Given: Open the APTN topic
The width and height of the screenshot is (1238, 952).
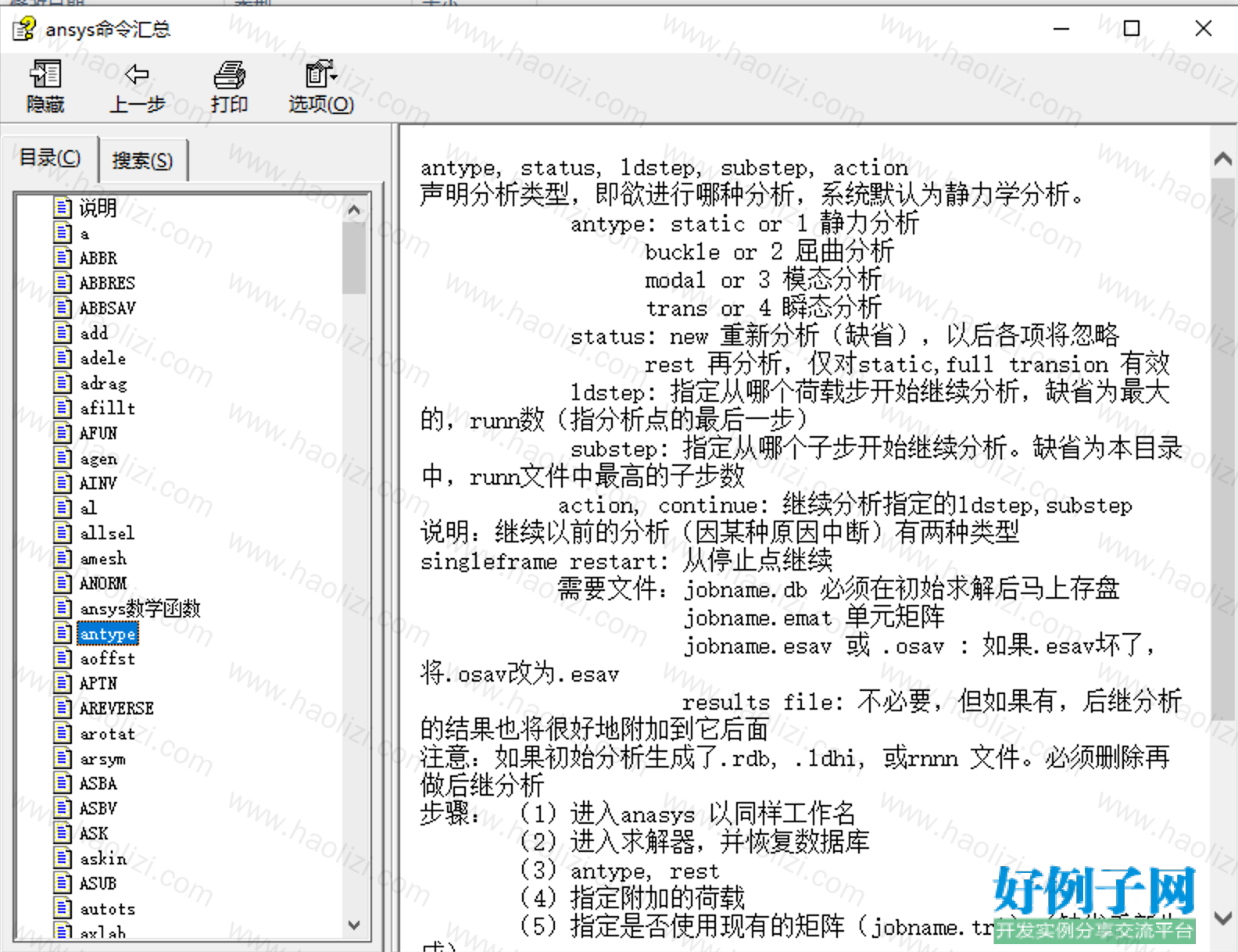Looking at the screenshot, I should coord(98,683).
